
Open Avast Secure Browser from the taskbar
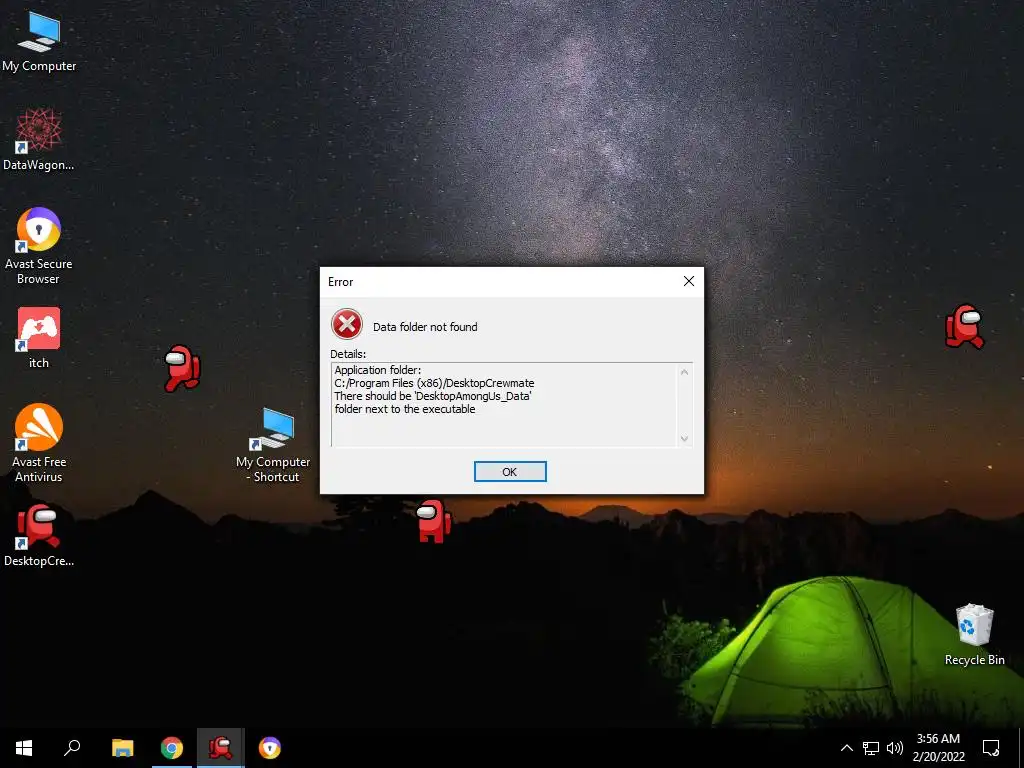[x=270, y=748]
